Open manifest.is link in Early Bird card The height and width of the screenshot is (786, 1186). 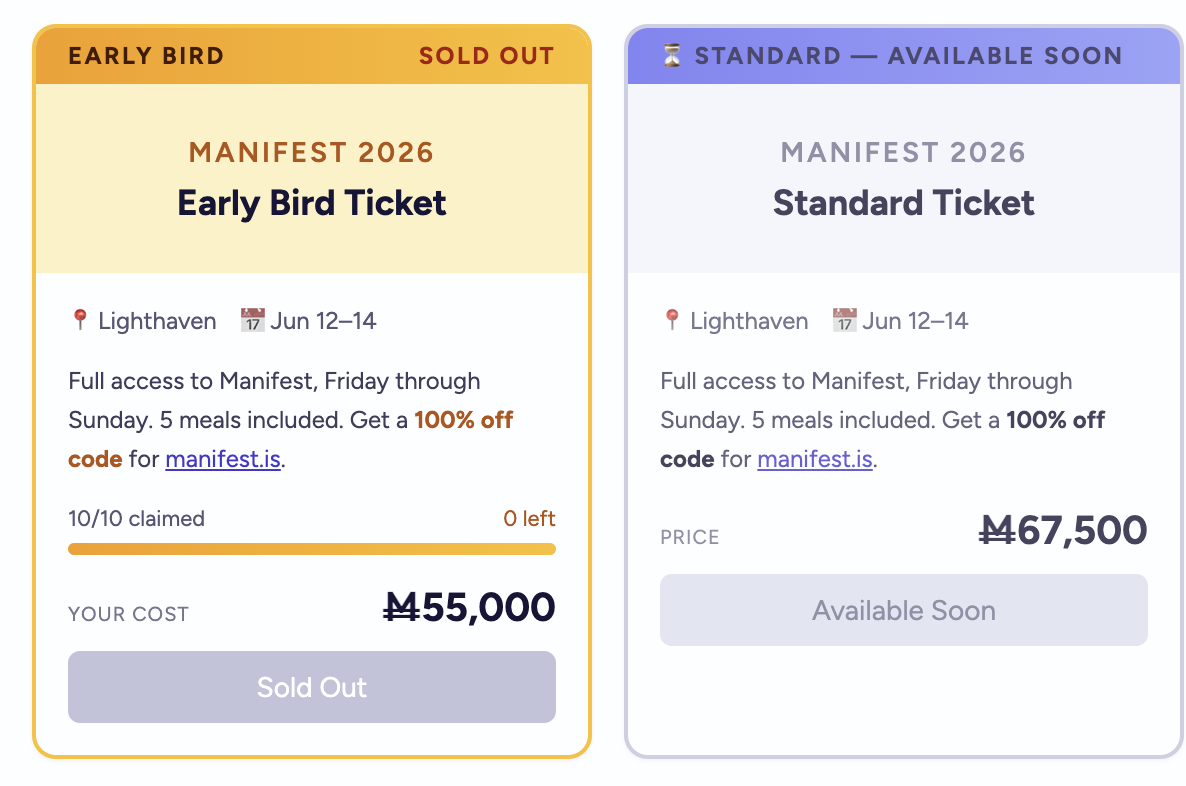[223, 460]
